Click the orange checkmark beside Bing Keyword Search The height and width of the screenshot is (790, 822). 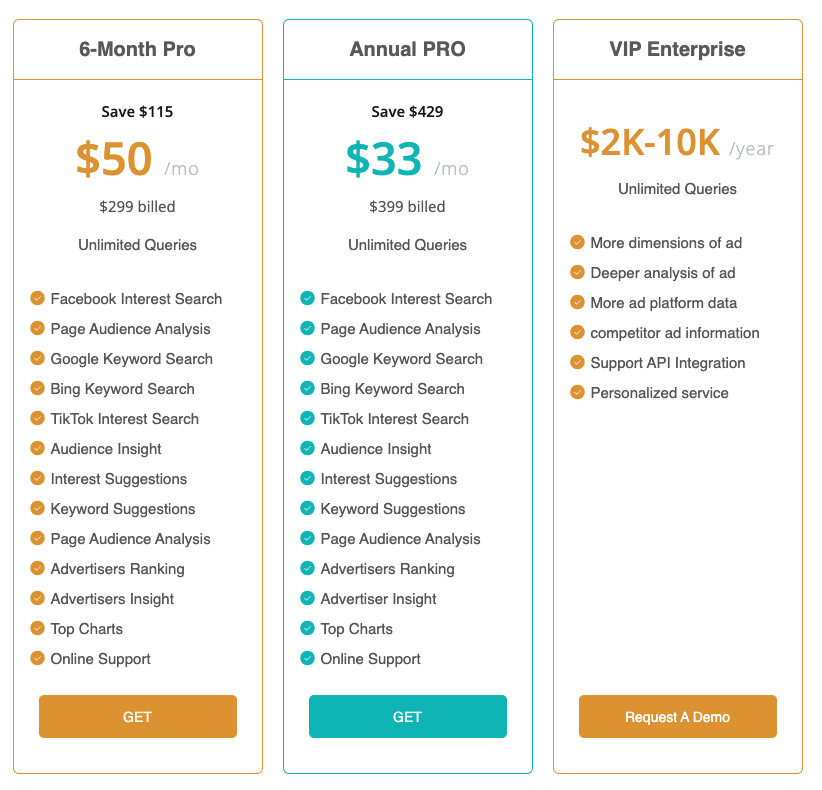point(38,388)
